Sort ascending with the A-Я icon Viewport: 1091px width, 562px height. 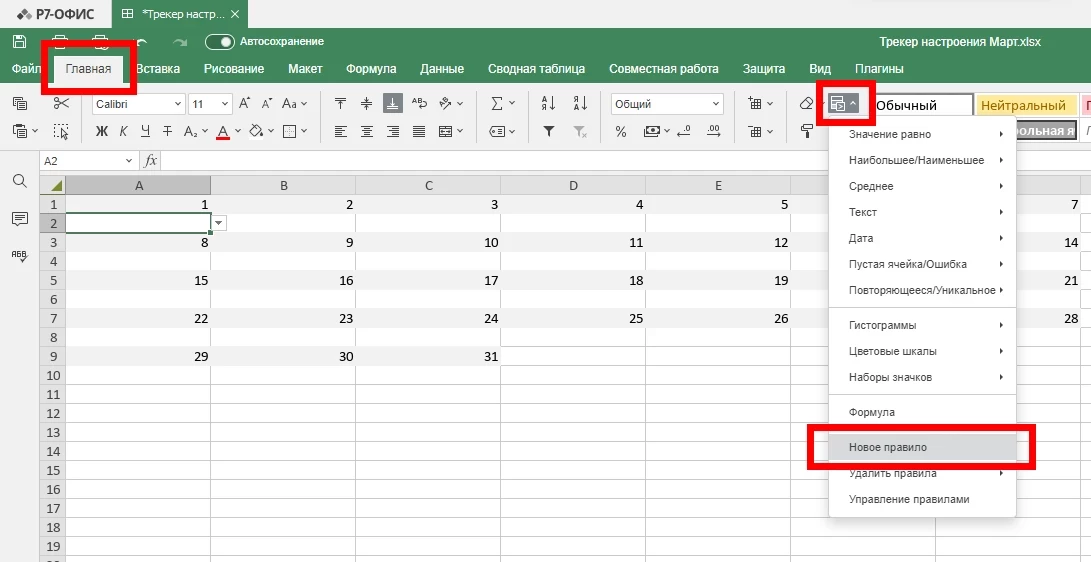point(548,103)
